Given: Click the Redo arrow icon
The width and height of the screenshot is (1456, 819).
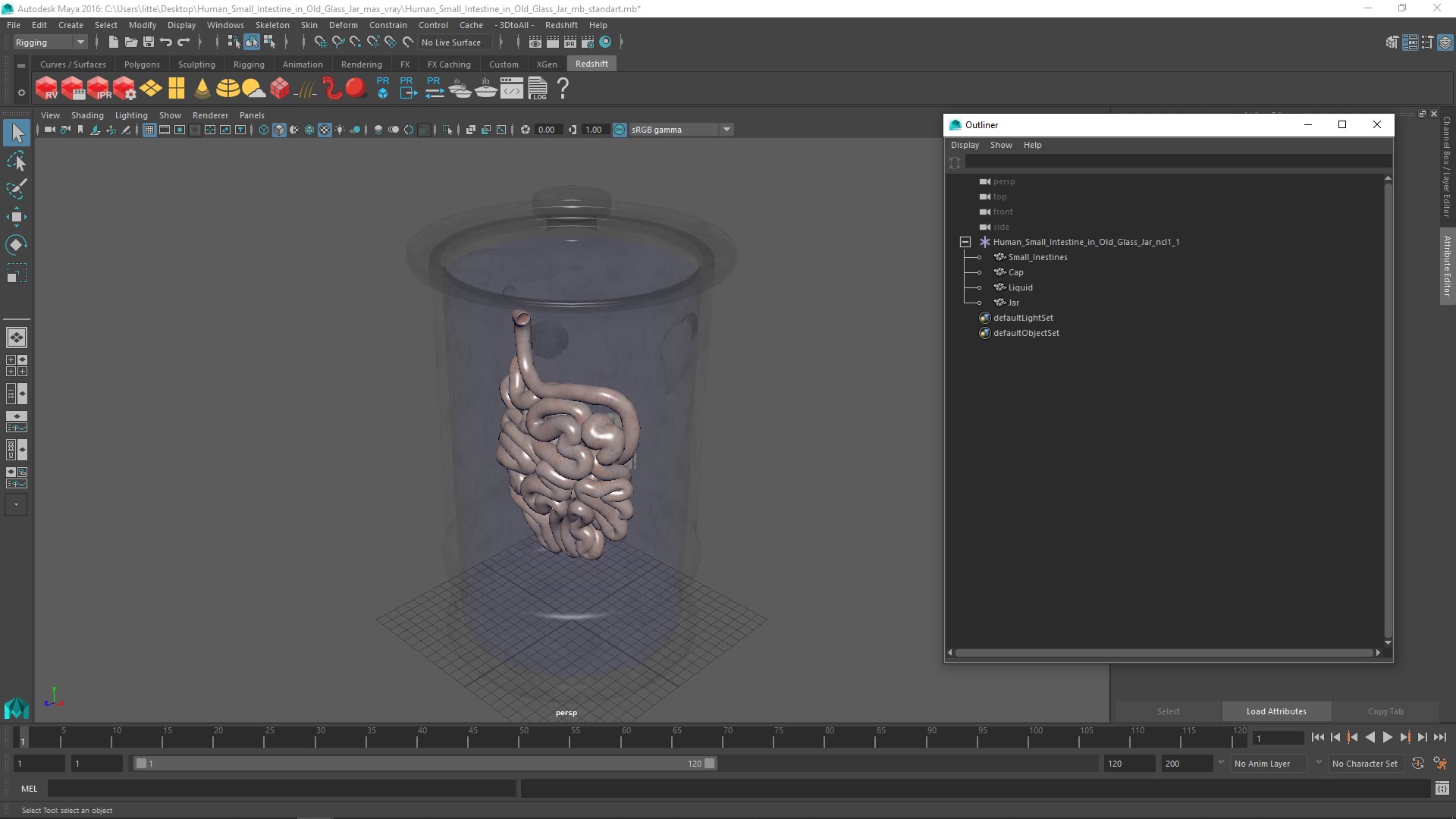Looking at the screenshot, I should click(x=184, y=42).
